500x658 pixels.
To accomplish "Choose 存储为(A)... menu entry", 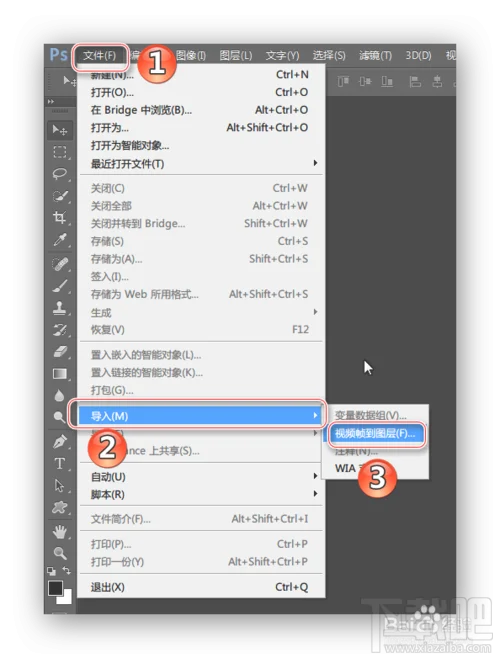I will (200, 259).
